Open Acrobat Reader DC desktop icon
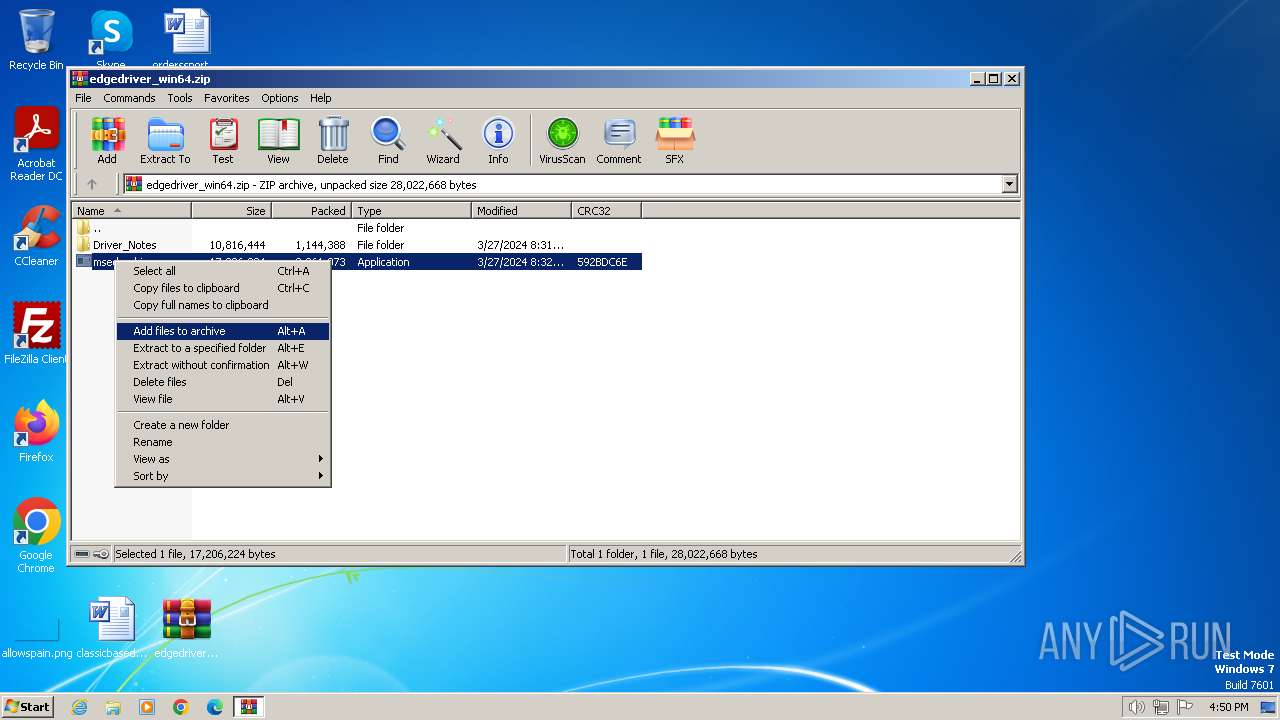 [x=36, y=145]
